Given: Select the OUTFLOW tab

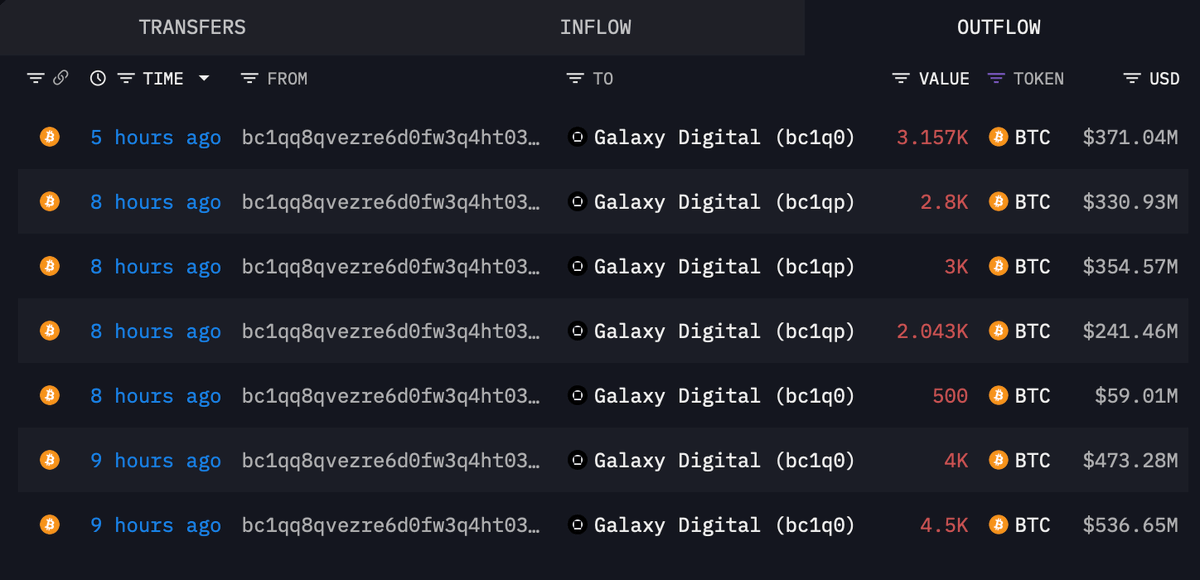Looking at the screenshot, I should (x=1000, y=27).
